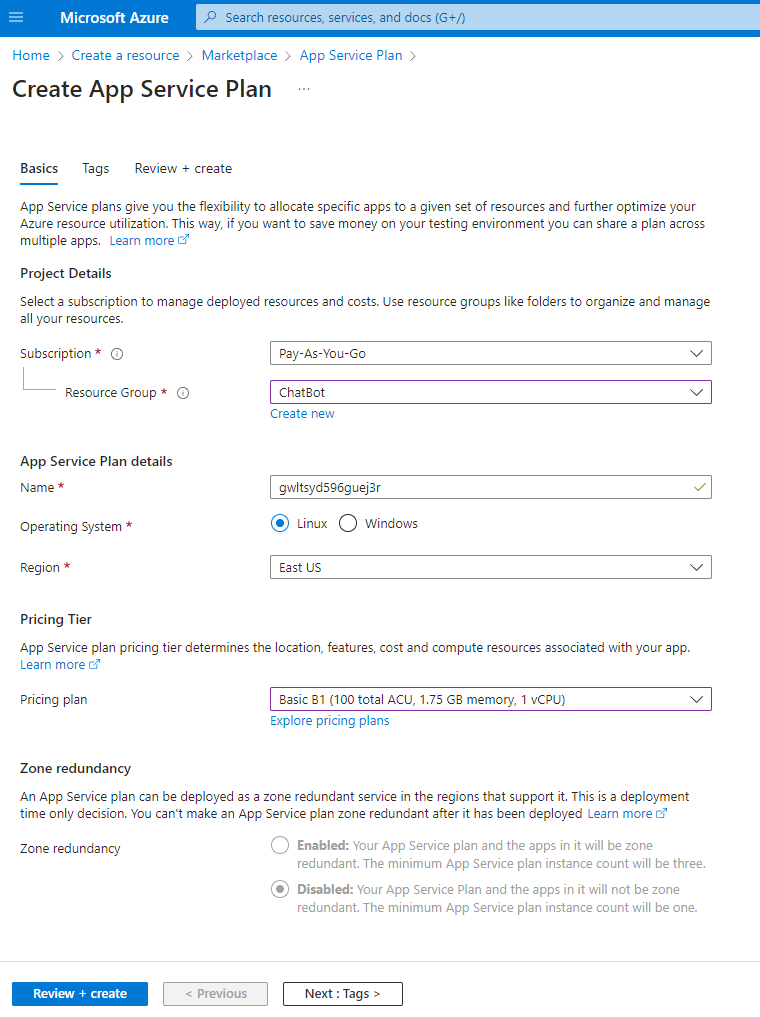Select the Windows operating system radio

pos(348,523)
